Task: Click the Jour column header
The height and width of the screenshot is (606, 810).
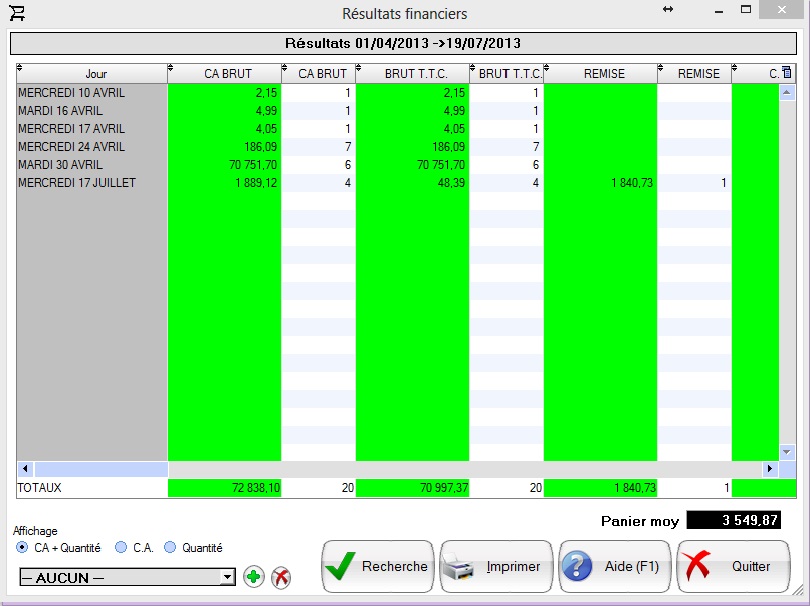Action: click(x=96, y=74)
